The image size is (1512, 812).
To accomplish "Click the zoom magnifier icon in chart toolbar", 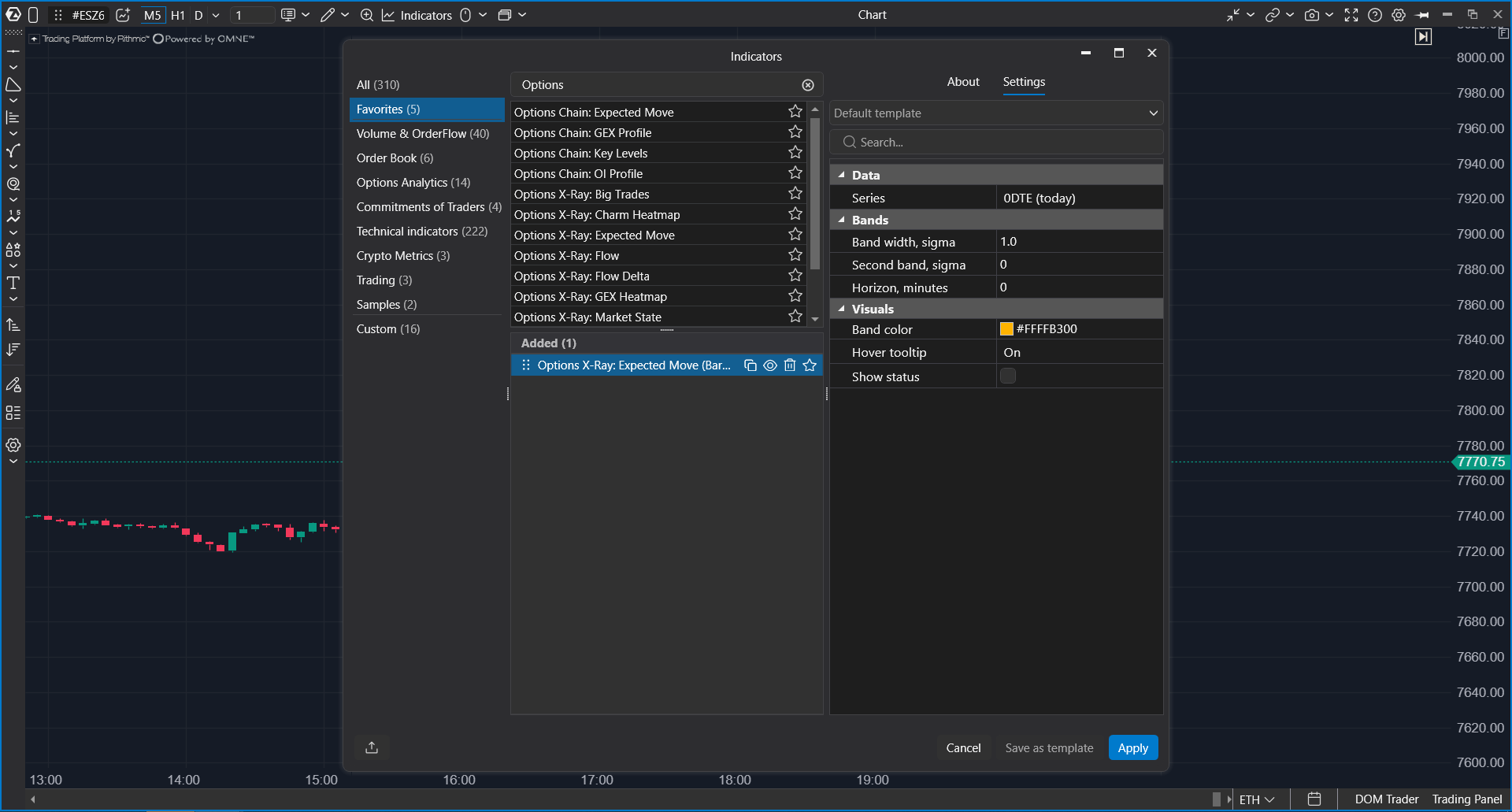I will click(x=367, y=15).
